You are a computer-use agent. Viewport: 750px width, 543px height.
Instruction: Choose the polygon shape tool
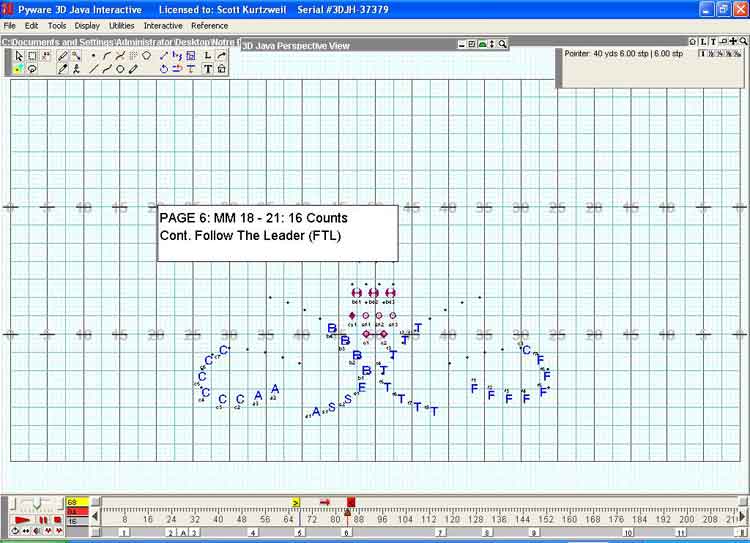point(146,56)
